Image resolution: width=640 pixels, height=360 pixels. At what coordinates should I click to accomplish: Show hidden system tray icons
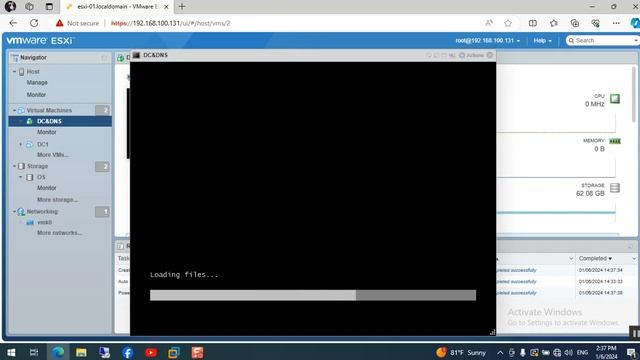tap(500, 352)
